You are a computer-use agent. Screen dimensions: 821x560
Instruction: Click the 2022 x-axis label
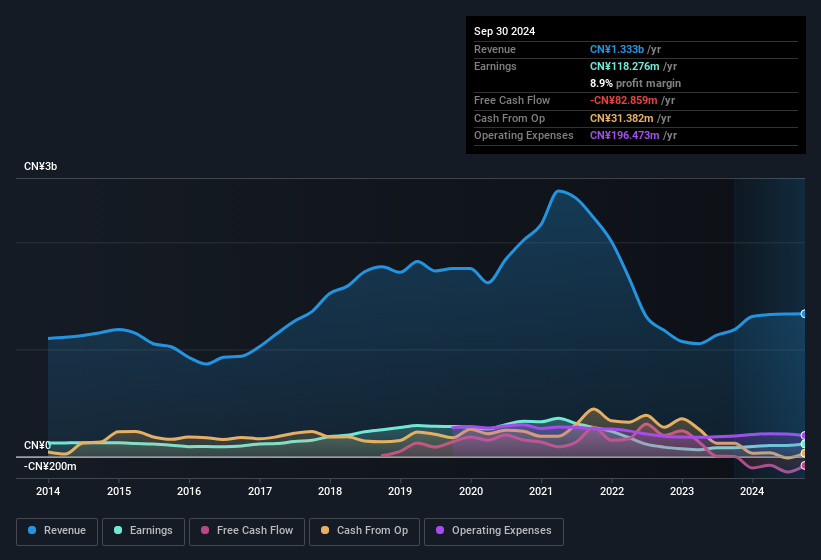[612, 491]
